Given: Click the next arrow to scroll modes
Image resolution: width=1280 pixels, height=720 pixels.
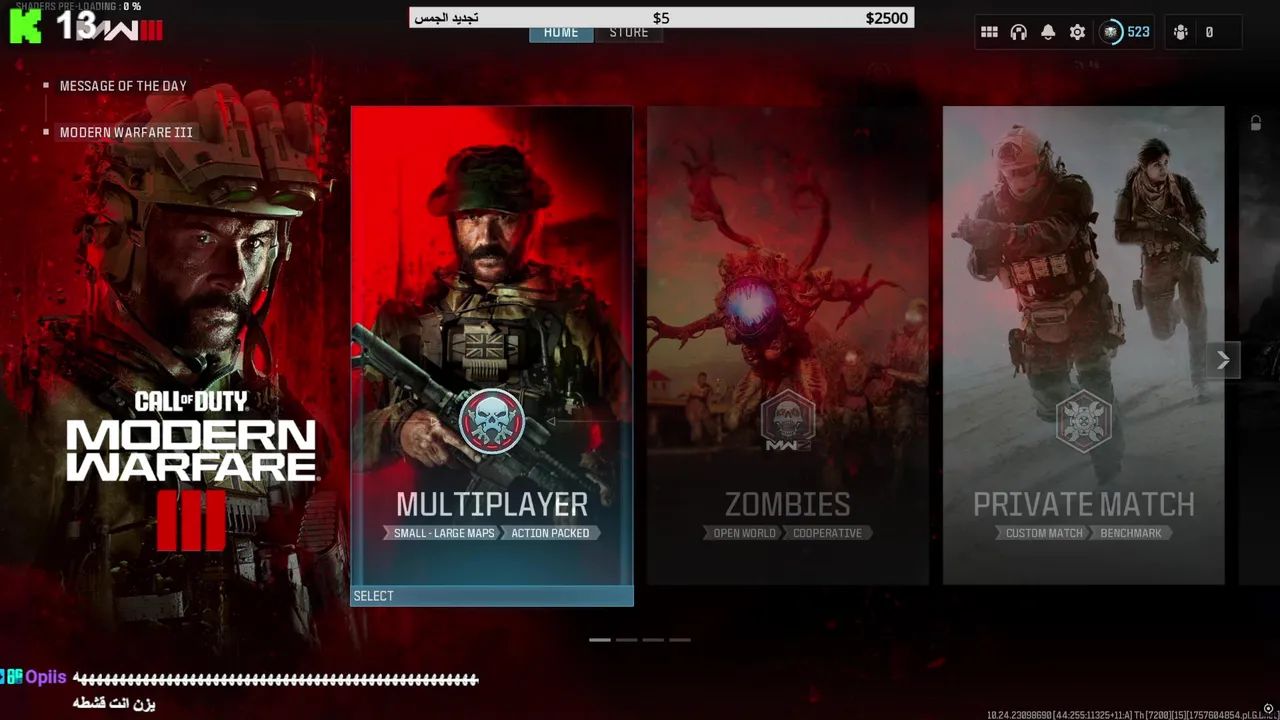Looking at the screenshot, I should [1223, 361].
